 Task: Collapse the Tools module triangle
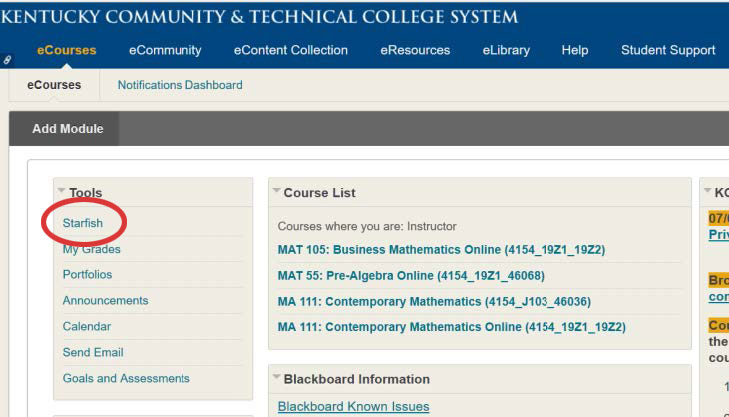click(61, 190)
